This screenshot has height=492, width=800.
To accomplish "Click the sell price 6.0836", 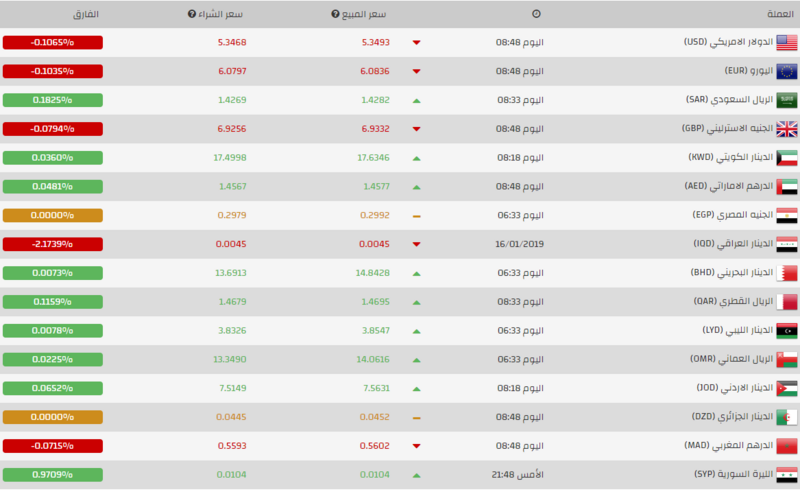I will pyautogui.click(x=375, y=71).
